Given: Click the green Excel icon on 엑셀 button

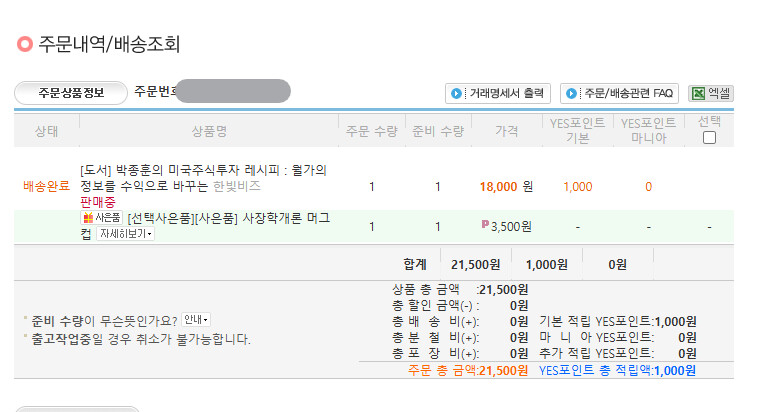Looking at the screenshot, I should [x=698, y=93].
